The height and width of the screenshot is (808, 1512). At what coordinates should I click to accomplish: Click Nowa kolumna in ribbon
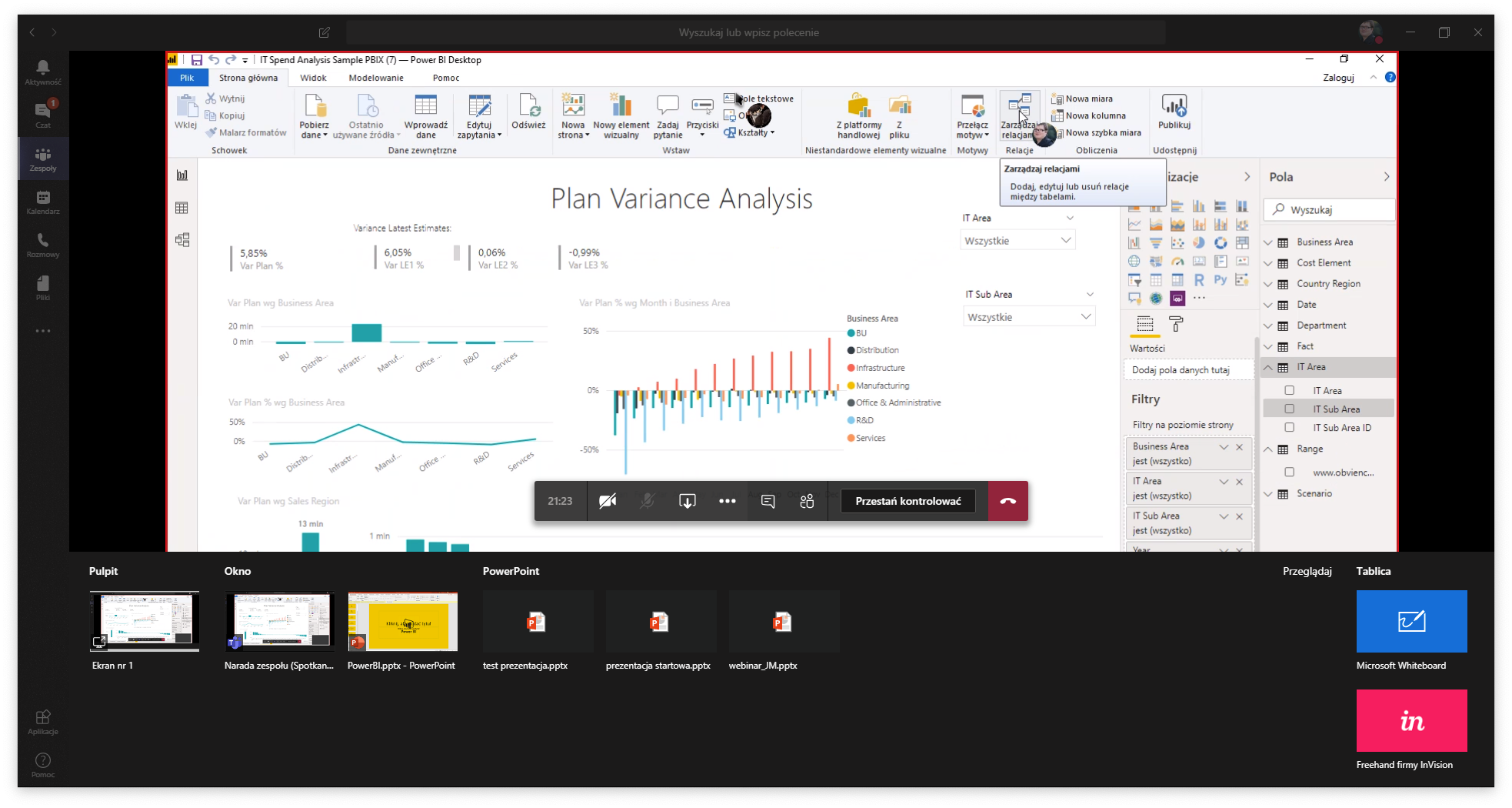1088,115
